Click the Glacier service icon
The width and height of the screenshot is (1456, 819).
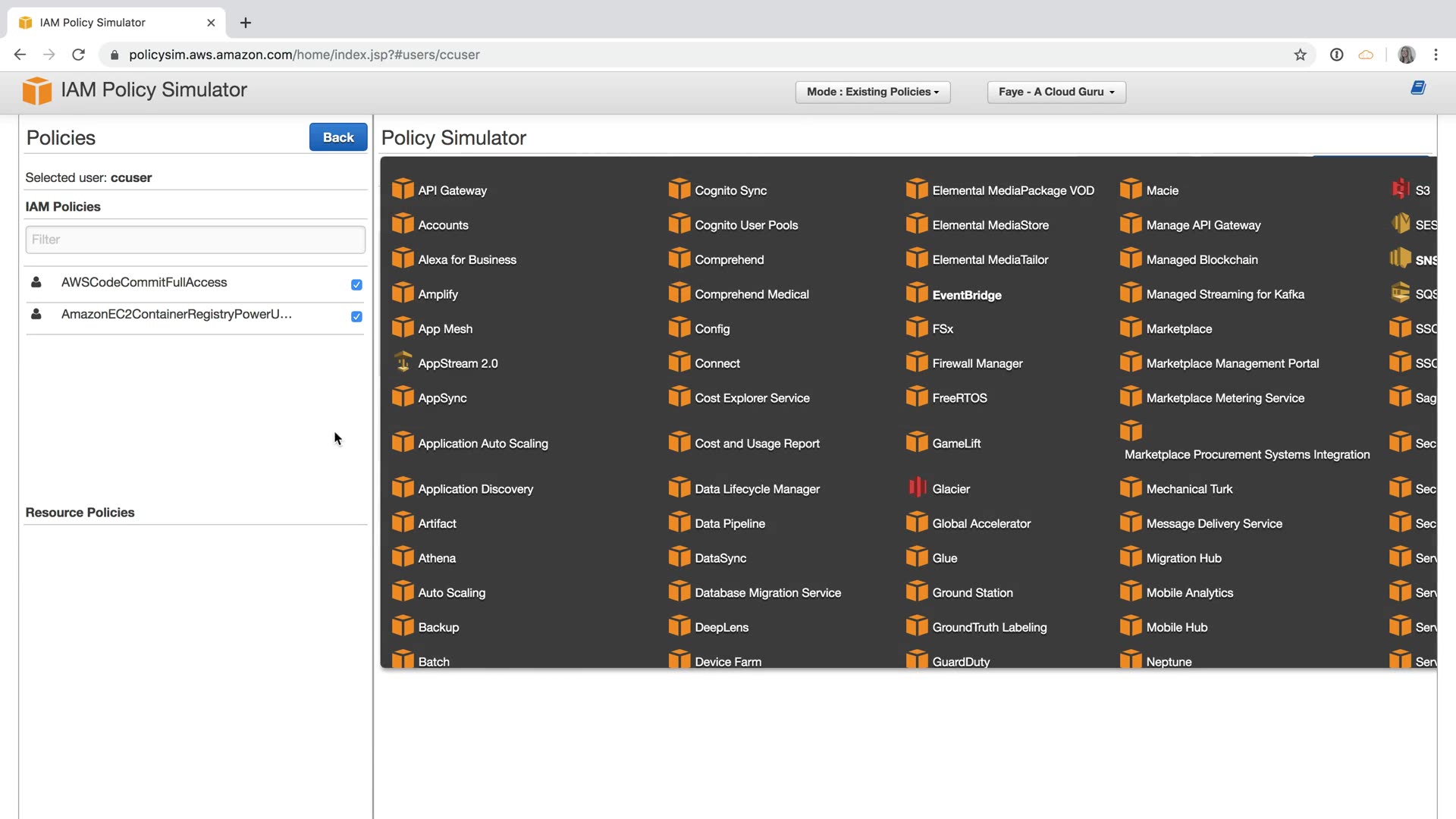click(x=918, y=488)
